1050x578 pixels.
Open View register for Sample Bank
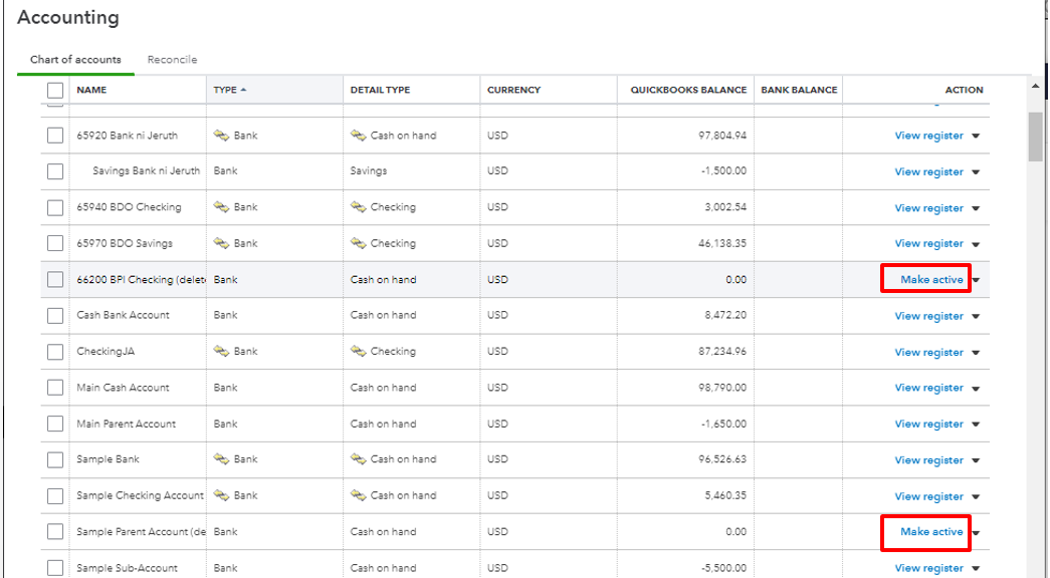(929, 460)
